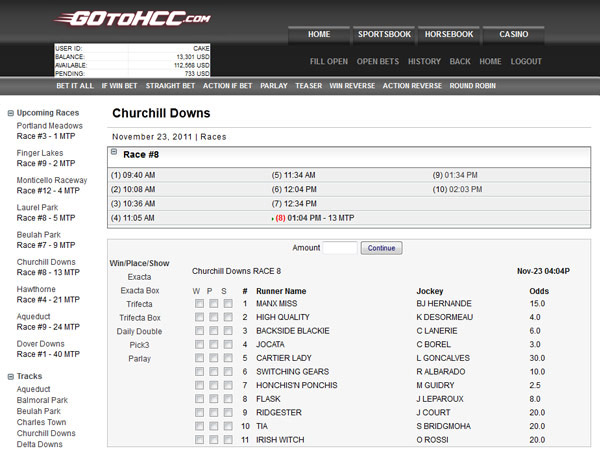
Task: Check Win box for MANX MISS
Action: (199, 303)
